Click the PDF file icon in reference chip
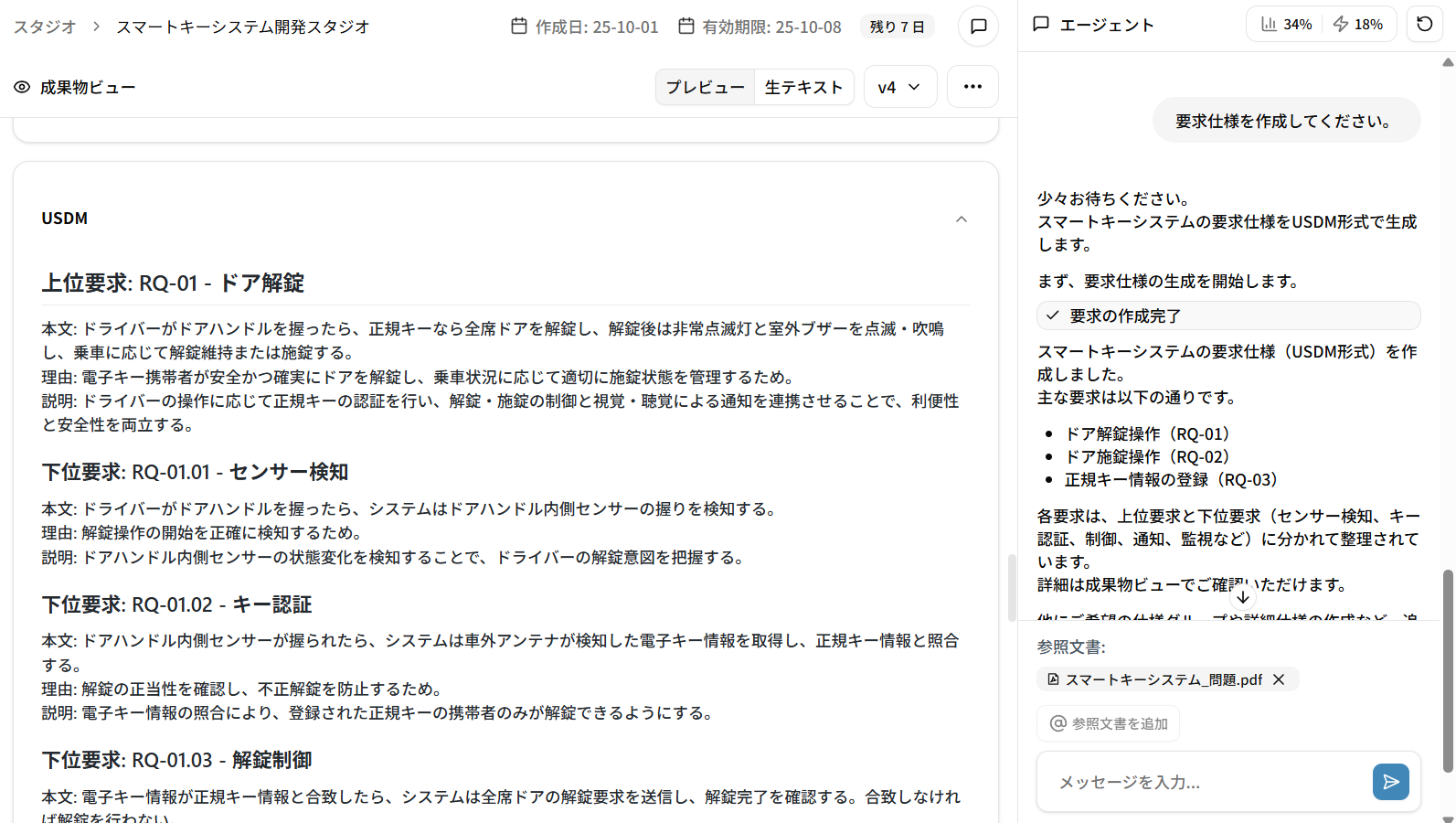The width and height of the screenshot is (1456, 823). [1053, 679]
